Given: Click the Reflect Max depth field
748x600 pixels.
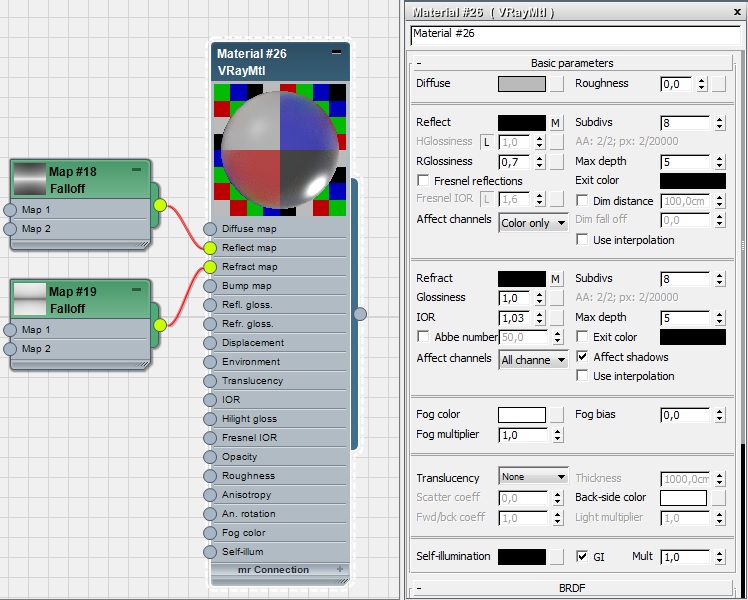Looking at the screenshot, I should tap(685, 162).
